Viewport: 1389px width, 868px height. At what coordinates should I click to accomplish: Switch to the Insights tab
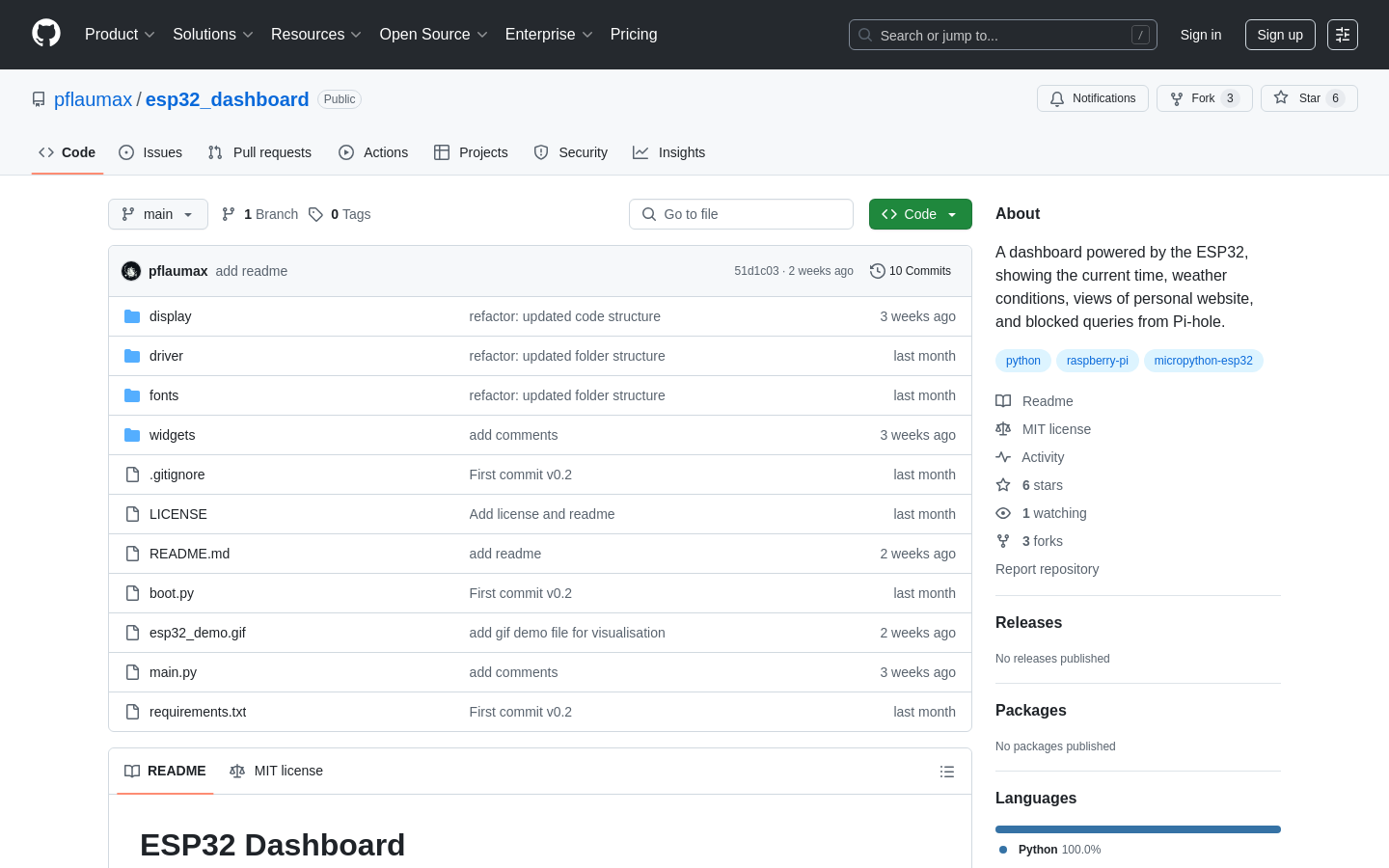pos(669,152)
